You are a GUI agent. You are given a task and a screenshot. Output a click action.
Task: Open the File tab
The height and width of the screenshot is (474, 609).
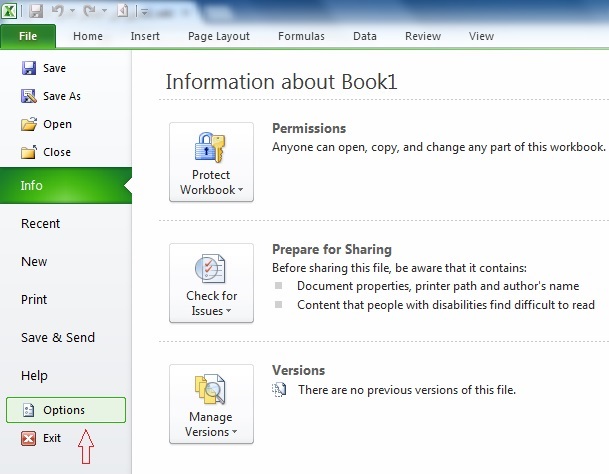(x=28, y=36)
